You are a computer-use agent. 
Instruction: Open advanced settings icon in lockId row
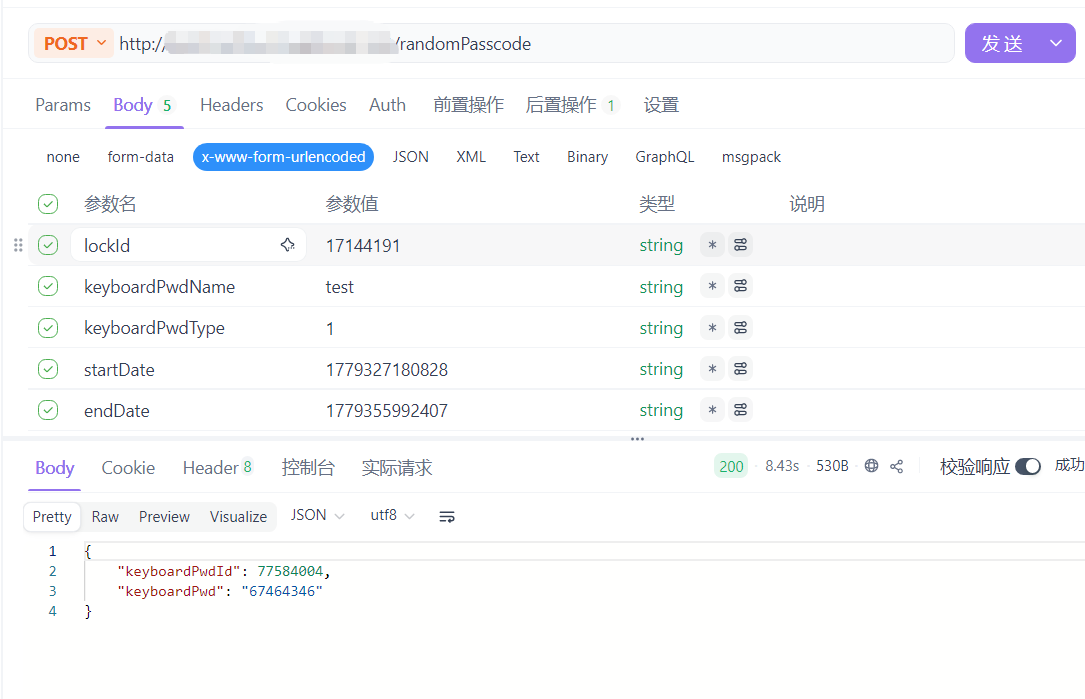(x=740, y=245)
